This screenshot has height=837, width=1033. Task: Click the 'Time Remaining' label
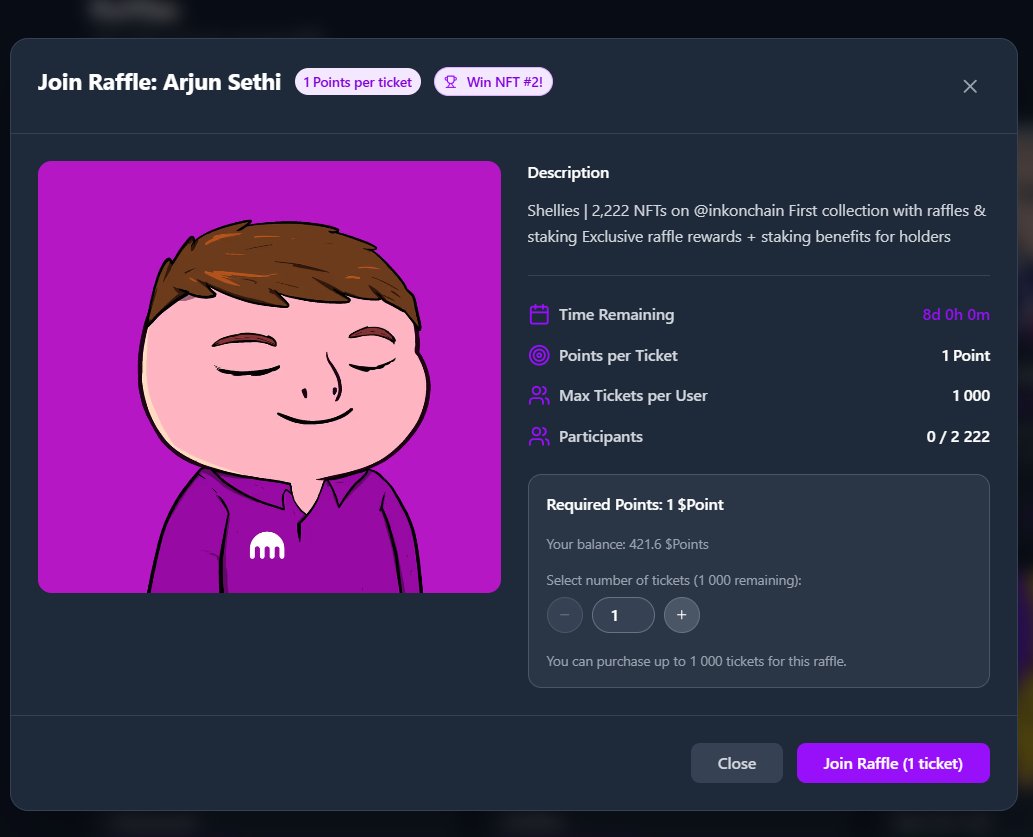(x=616, y=314)
